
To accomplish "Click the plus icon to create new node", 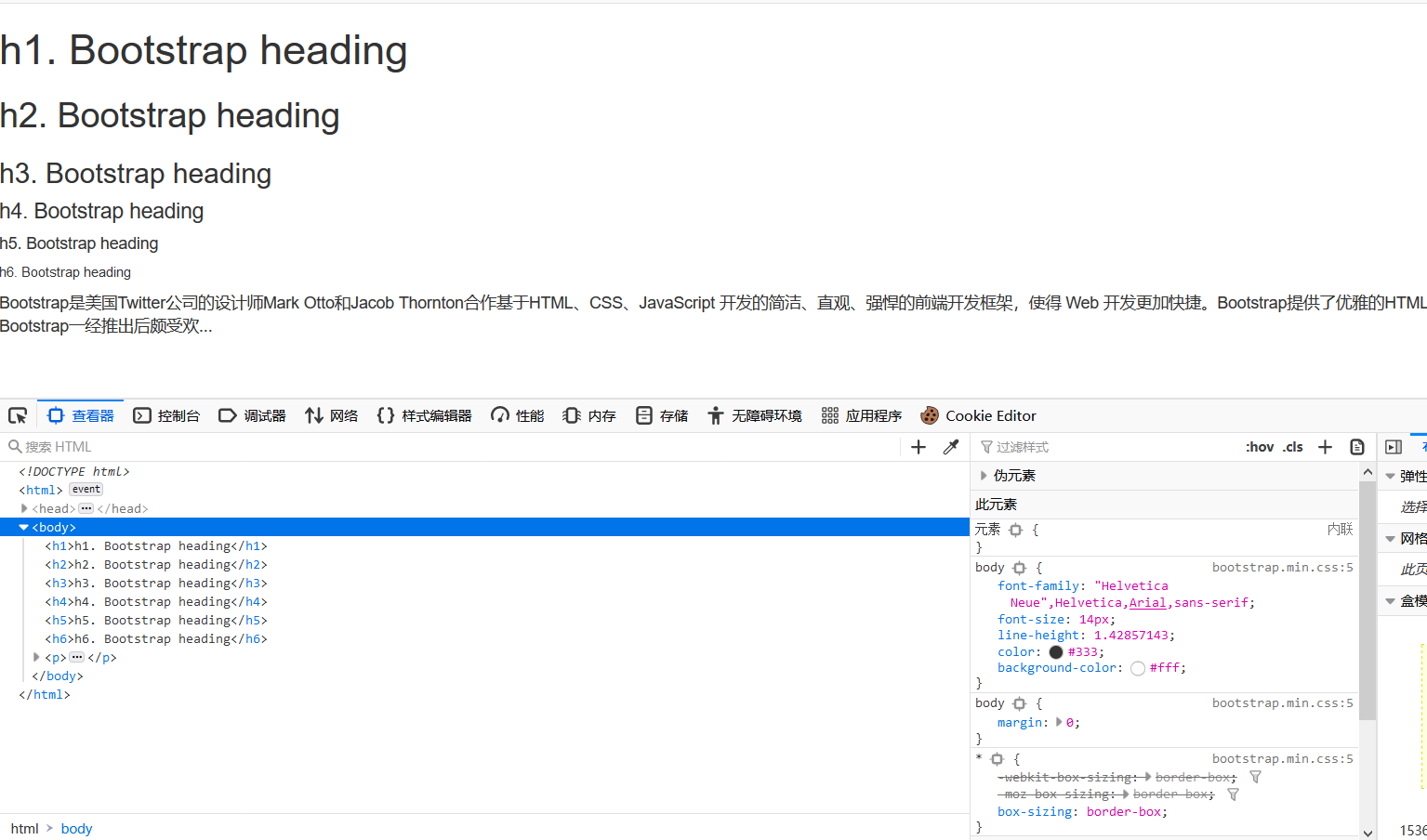I will click(917, 447).
